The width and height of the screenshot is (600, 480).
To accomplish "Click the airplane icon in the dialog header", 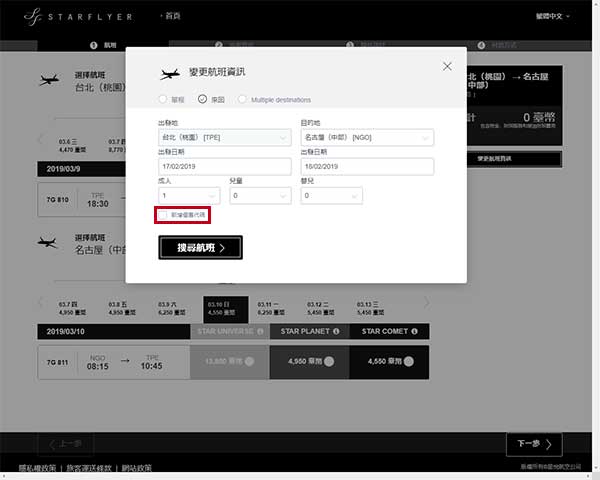I will pyautogui.click(x=171, y=75).
